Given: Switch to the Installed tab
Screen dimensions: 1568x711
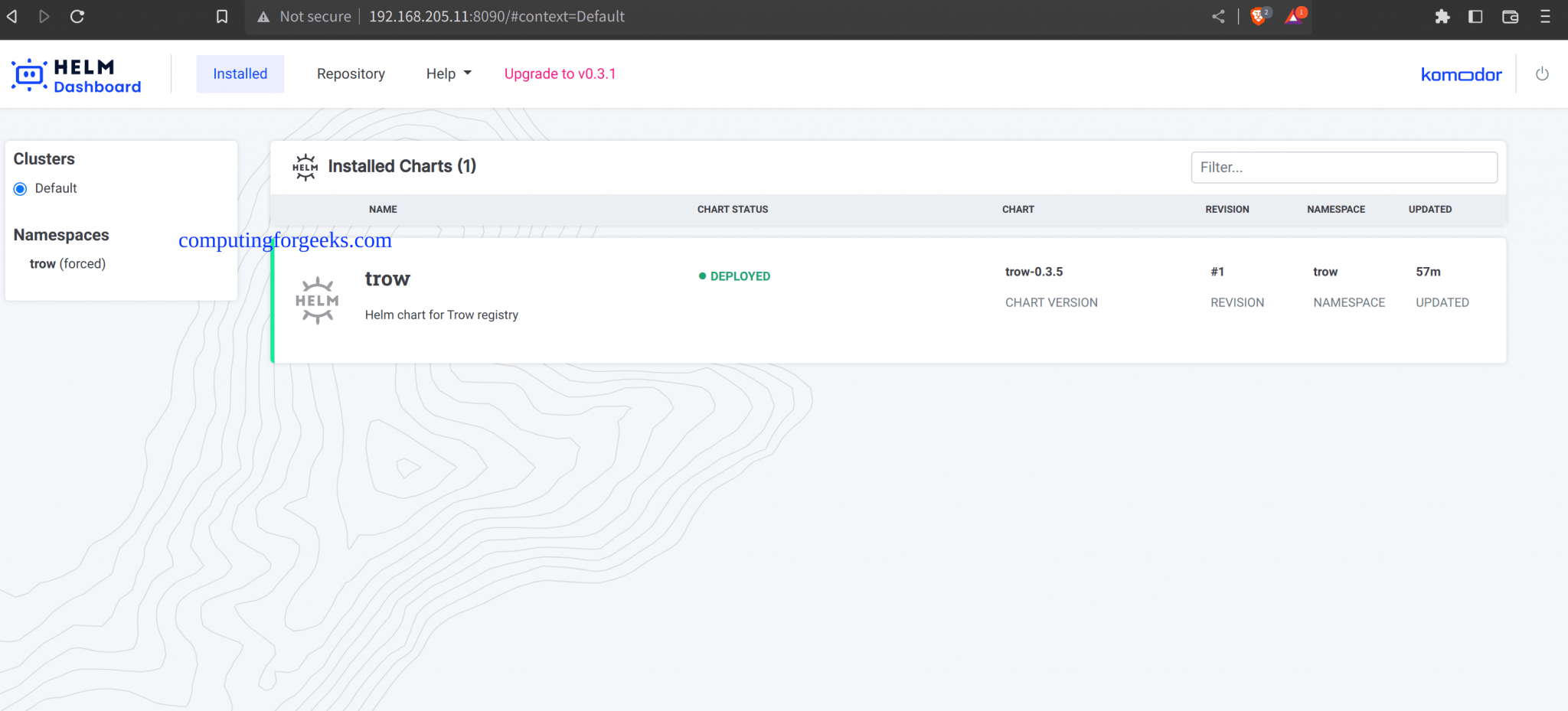Looking at the screenshot, I should pyautogui.click(x=240, y=73).
